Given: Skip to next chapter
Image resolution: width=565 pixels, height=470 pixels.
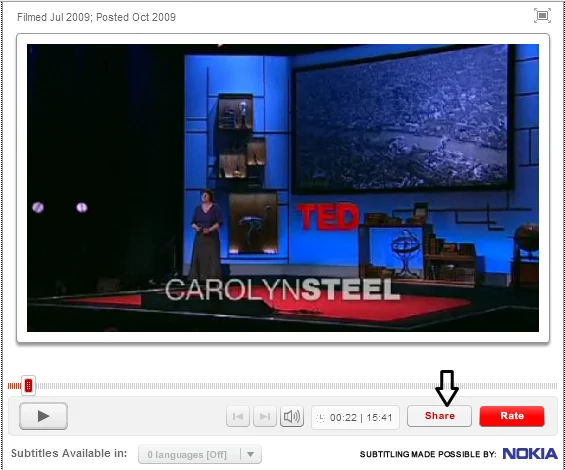Looking at the screenshot, I should (265, 417).
